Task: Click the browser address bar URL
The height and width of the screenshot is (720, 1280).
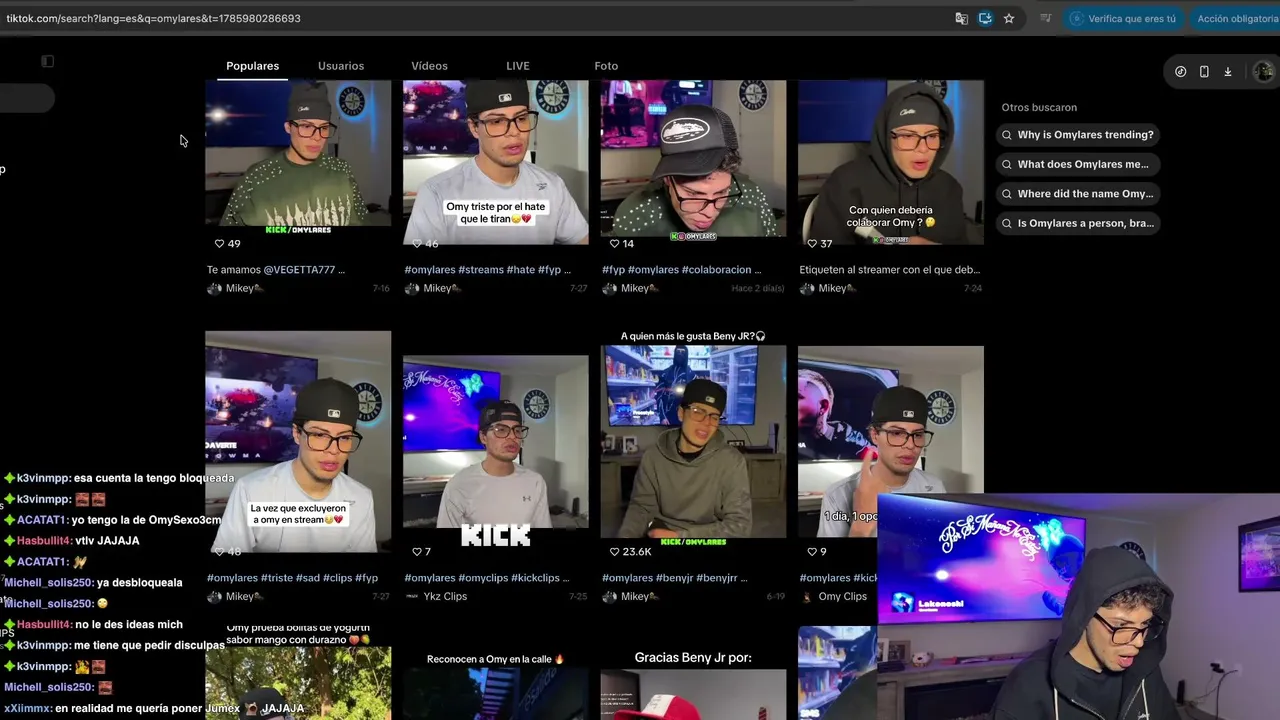Action: [153, 18]
